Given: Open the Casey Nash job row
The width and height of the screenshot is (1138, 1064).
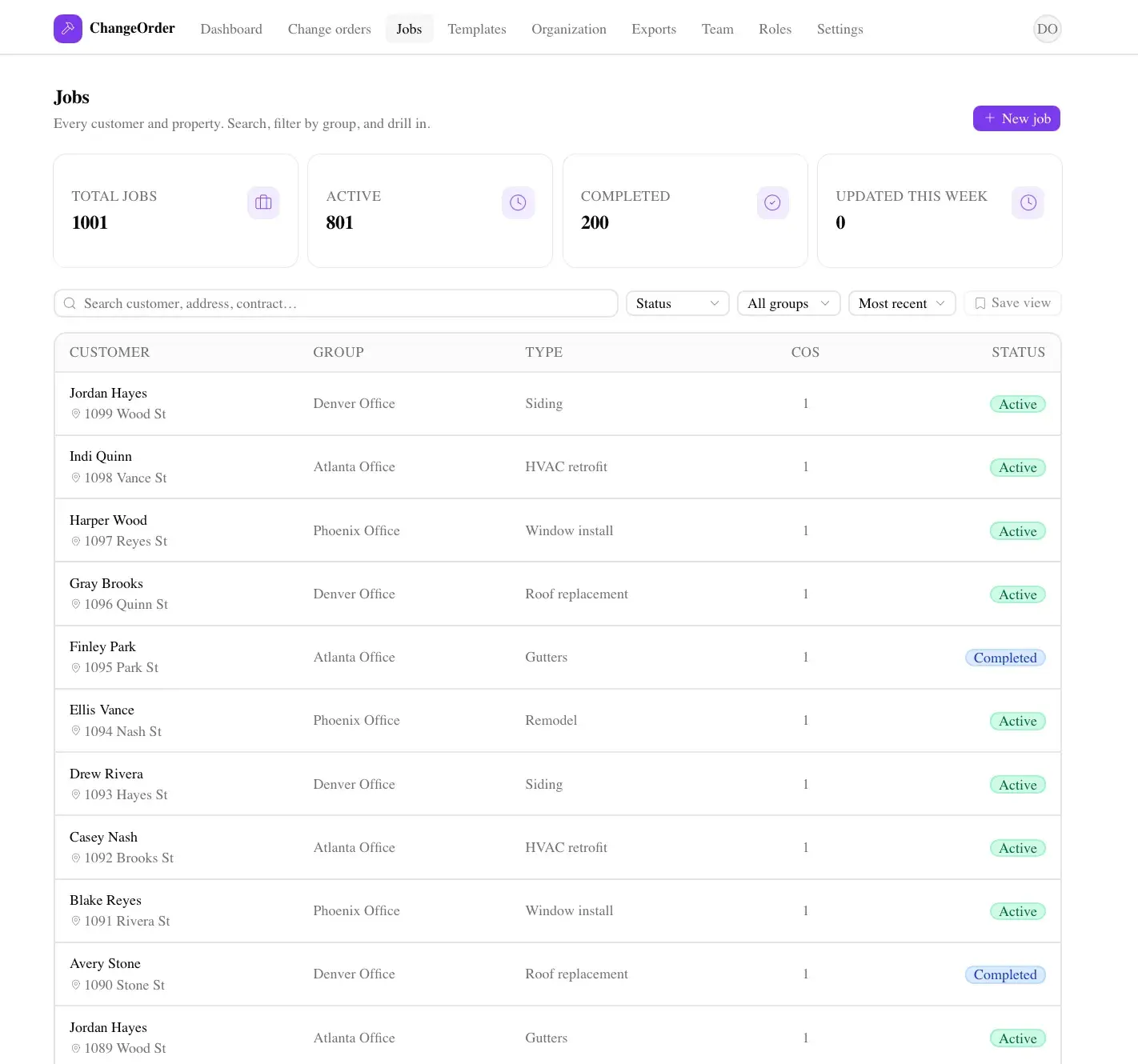Looking at the screenshot, I should pos(558,847).
